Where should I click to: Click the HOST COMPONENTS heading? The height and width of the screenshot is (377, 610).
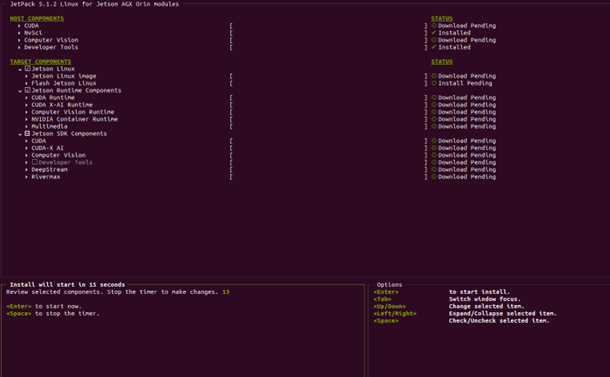coord(37,18)
